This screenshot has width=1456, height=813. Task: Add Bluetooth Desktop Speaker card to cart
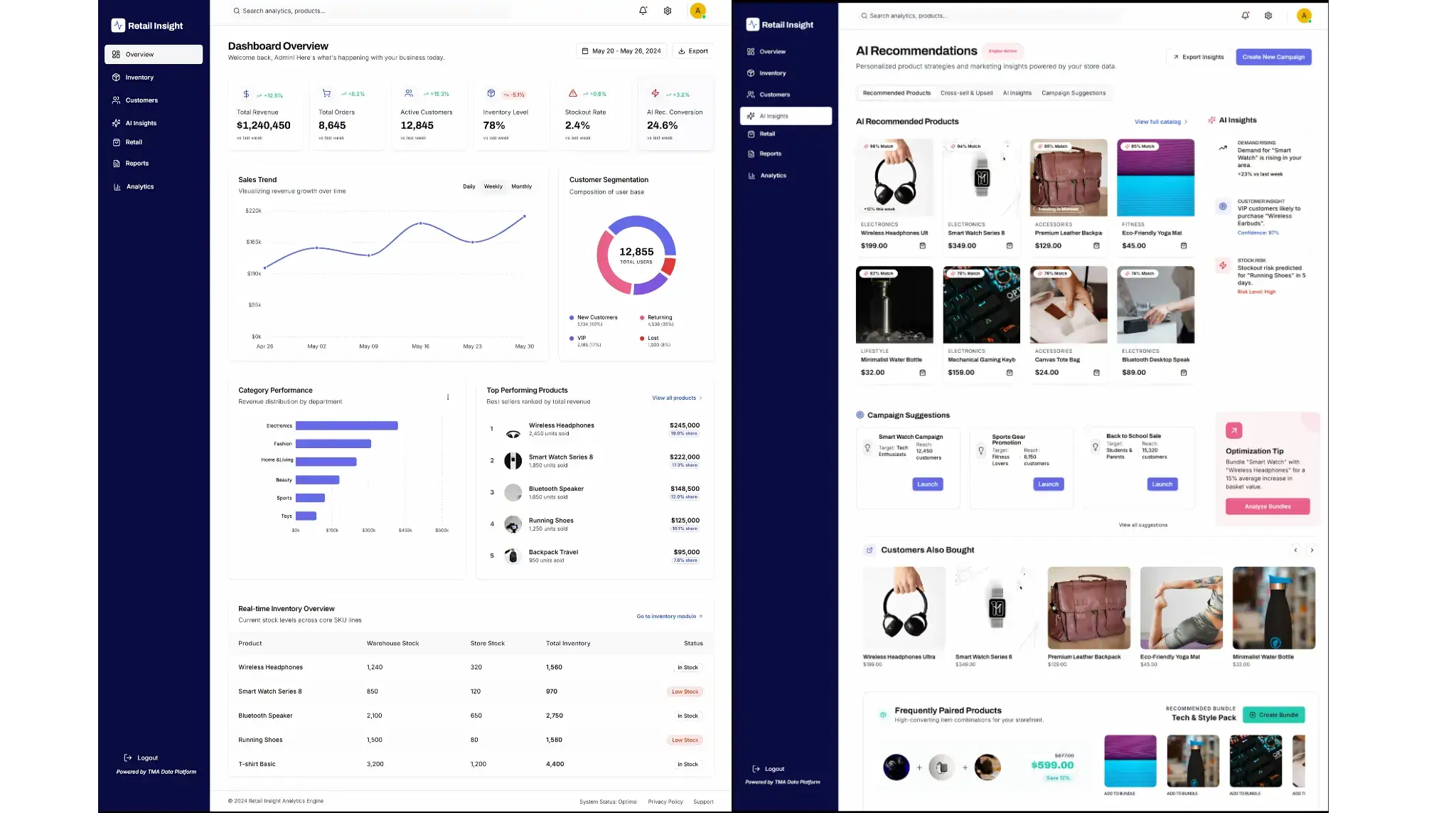[1184, 372]
